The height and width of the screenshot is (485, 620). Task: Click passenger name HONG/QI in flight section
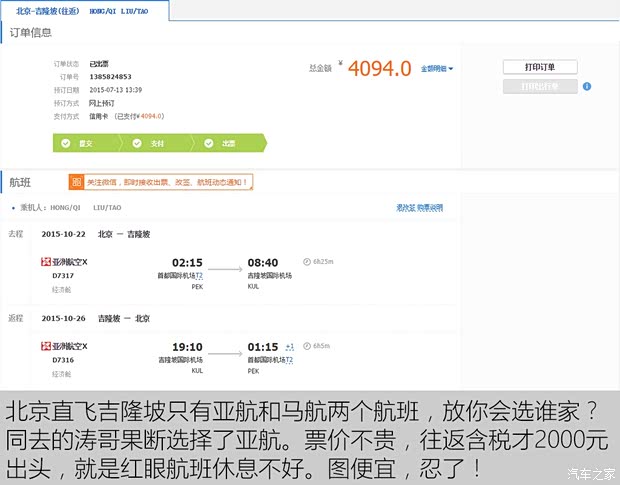[65, 208]
